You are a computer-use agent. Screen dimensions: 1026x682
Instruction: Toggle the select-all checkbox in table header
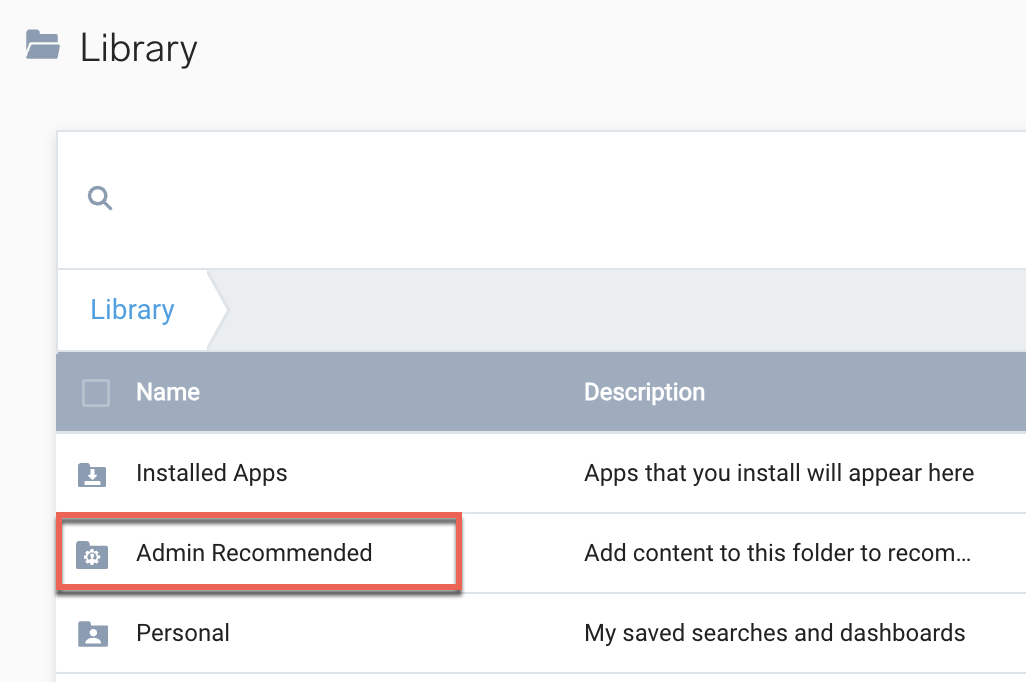pyautogui.click(x=96, y=393)
